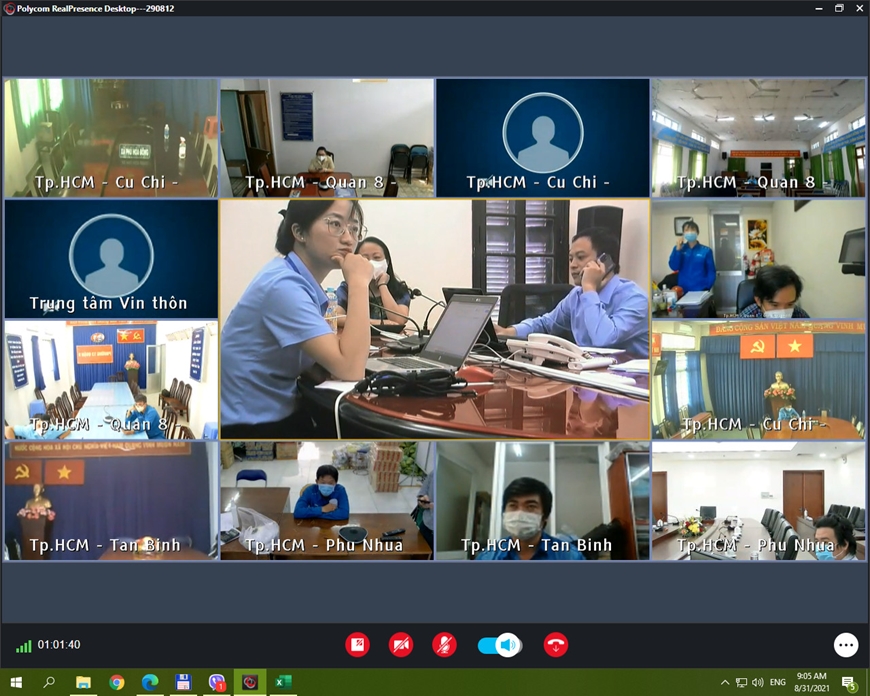This screenshot has width=870, height=696.
Task: Open the ENG language selector
Action: [x=776, y=683]
